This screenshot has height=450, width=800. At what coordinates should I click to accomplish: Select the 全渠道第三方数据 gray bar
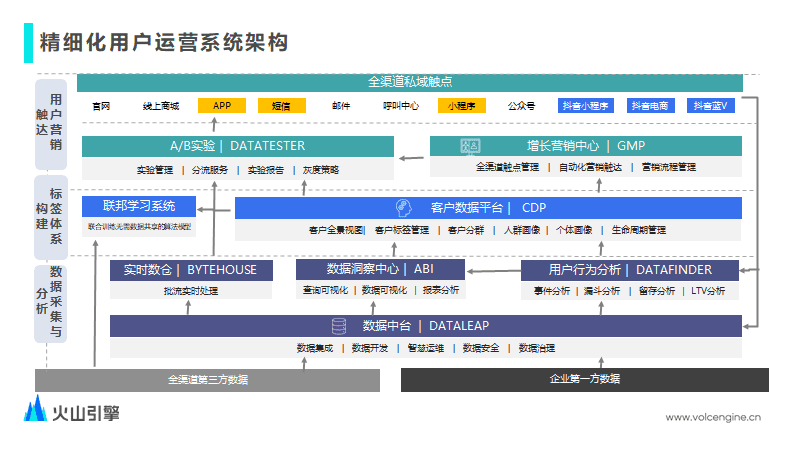[x=207, y=380]
